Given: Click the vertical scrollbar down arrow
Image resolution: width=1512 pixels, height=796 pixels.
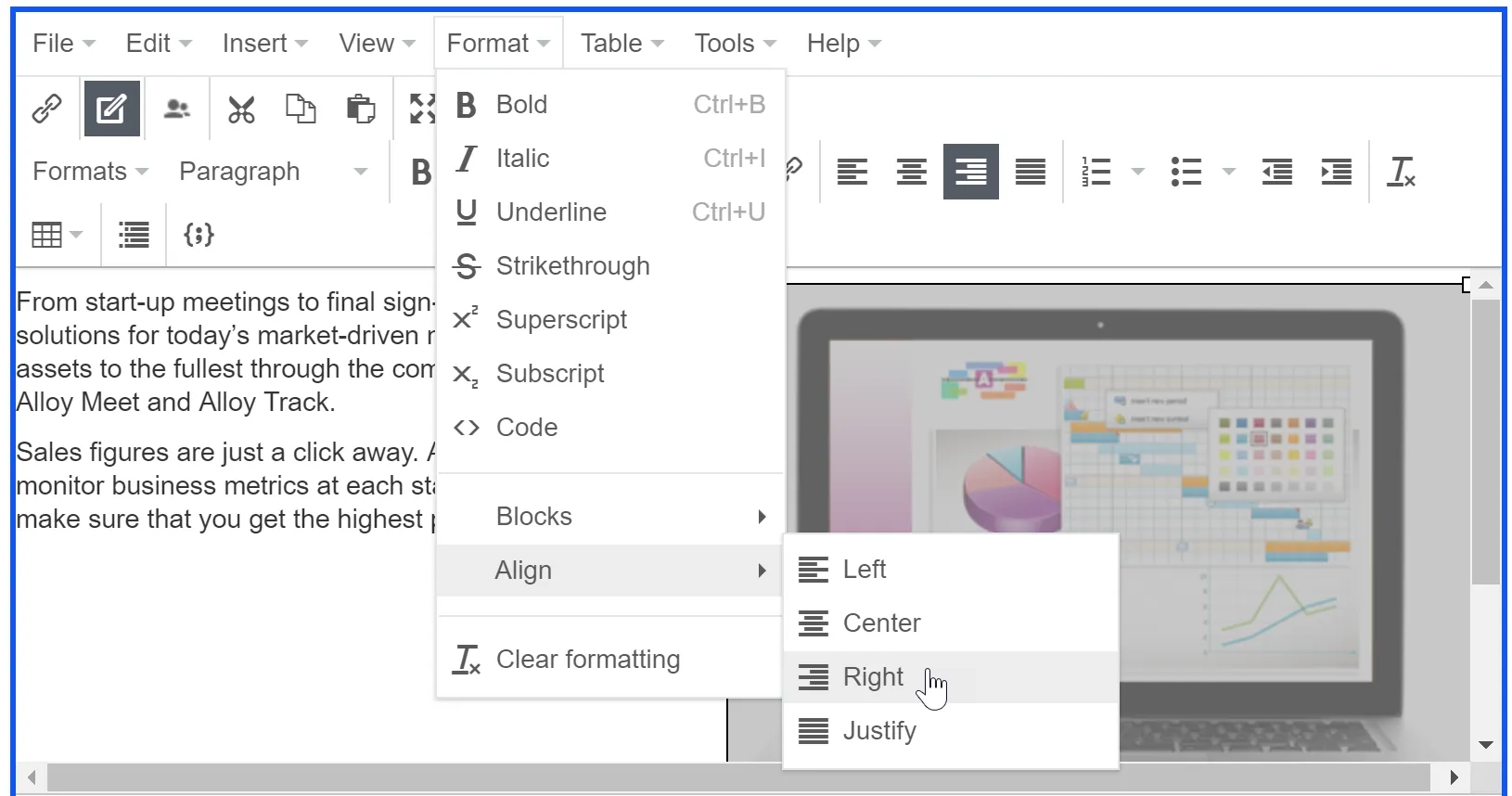Looking at the screenshot, I should [1486, 745].
